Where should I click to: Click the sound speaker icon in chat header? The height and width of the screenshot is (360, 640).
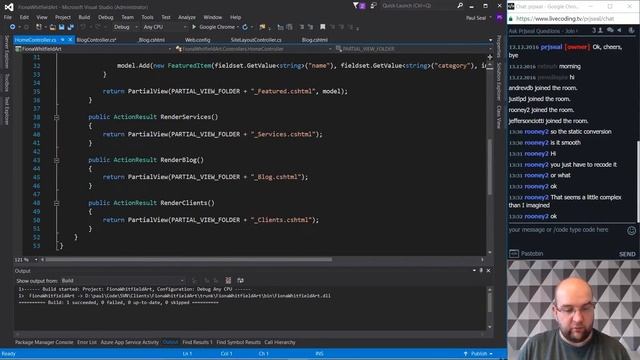[x=619, y=30]
